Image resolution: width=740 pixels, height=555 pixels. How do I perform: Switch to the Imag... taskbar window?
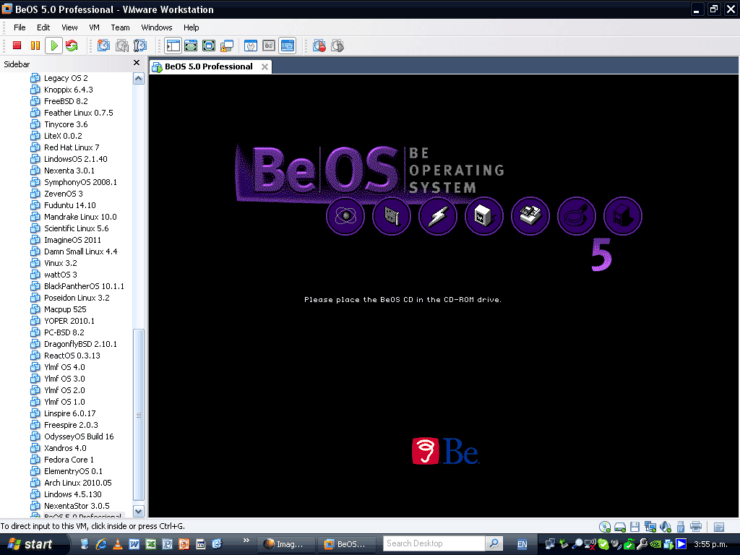pos(284,544)
